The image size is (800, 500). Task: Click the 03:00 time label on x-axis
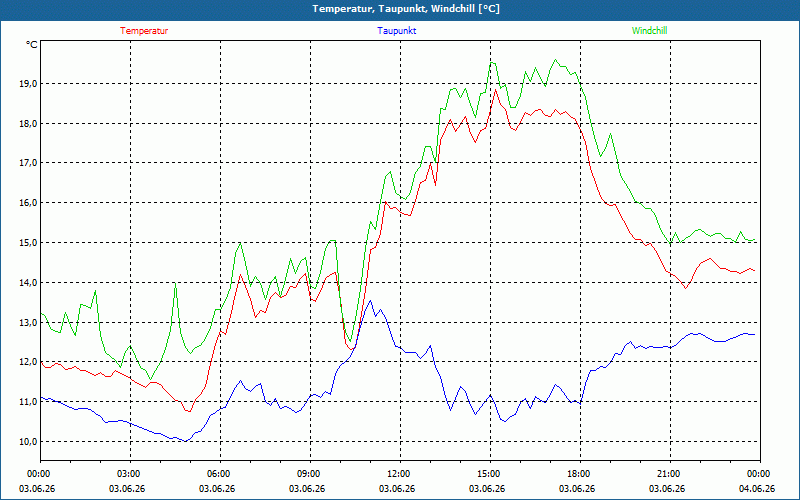(x=127, y=474)
